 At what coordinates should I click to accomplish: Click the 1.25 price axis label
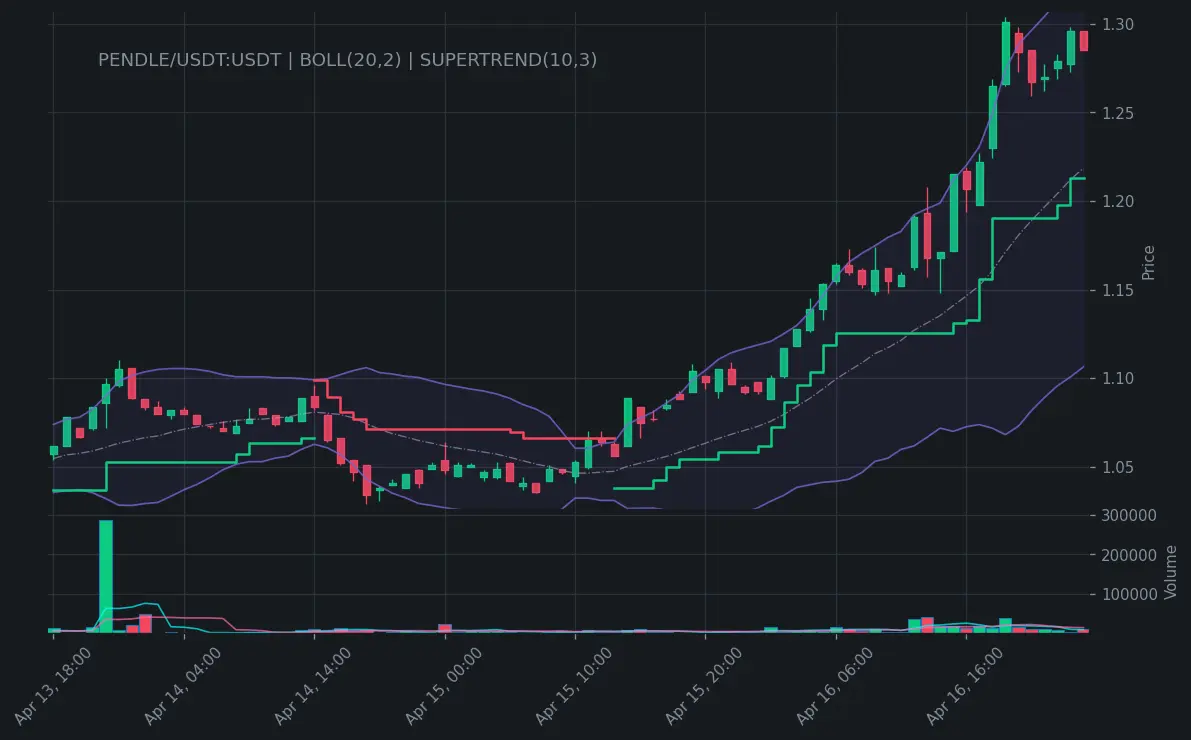click(1118, 113)
